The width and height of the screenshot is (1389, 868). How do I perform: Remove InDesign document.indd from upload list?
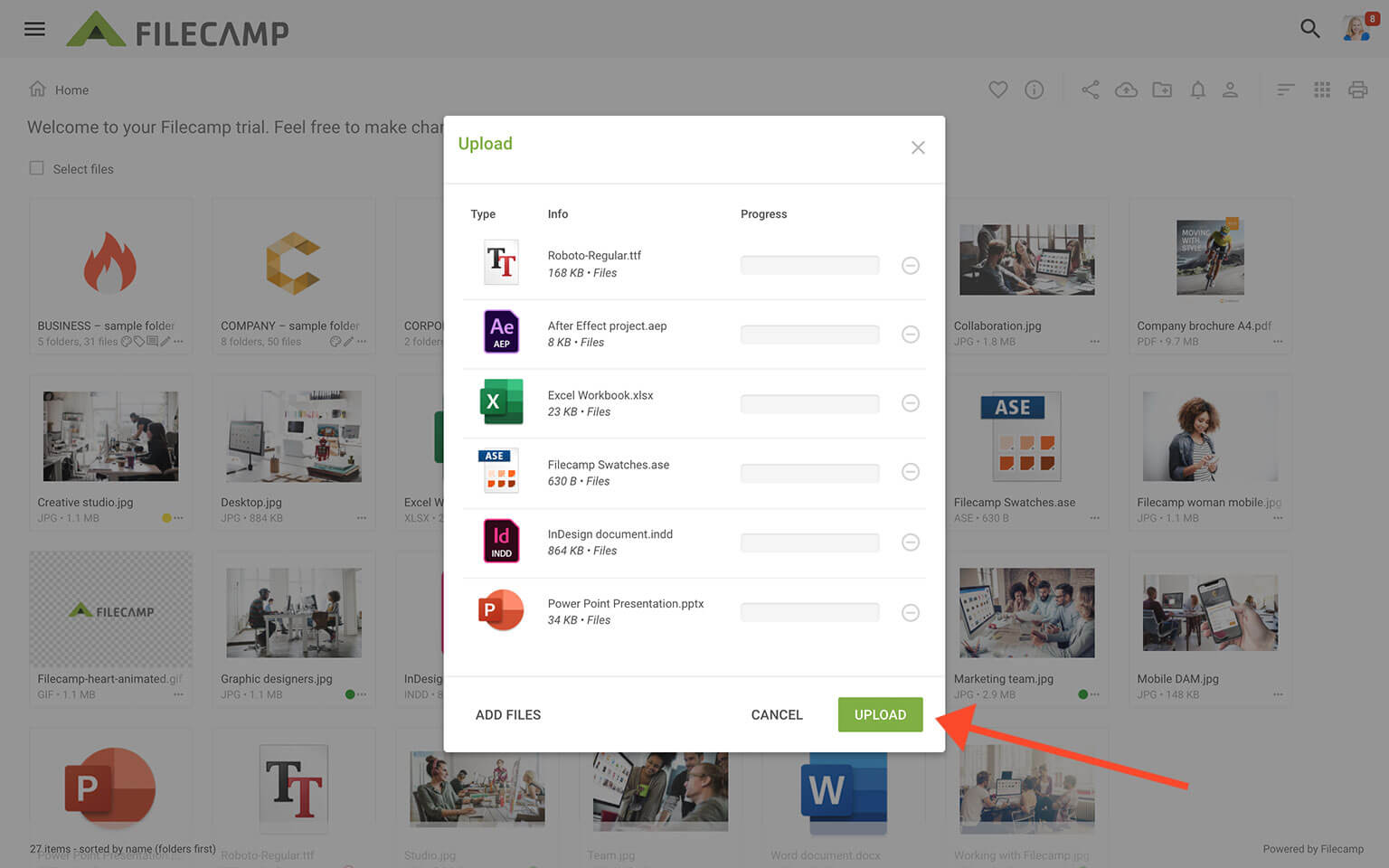911,542
